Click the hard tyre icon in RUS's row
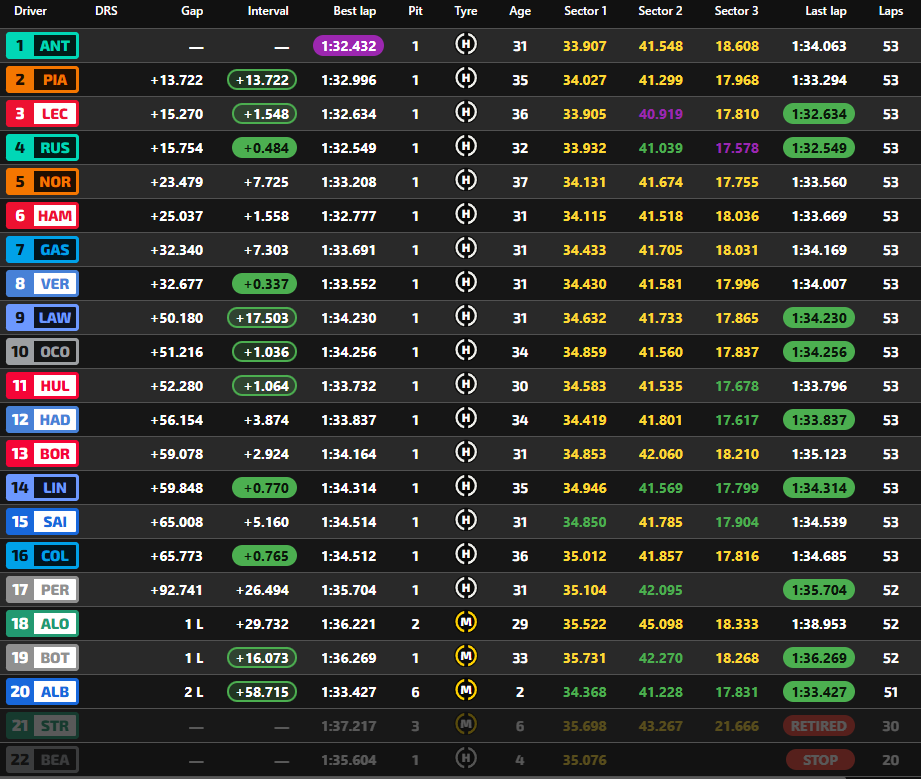This screenshot has height=779, width=921. pos(466,146)
